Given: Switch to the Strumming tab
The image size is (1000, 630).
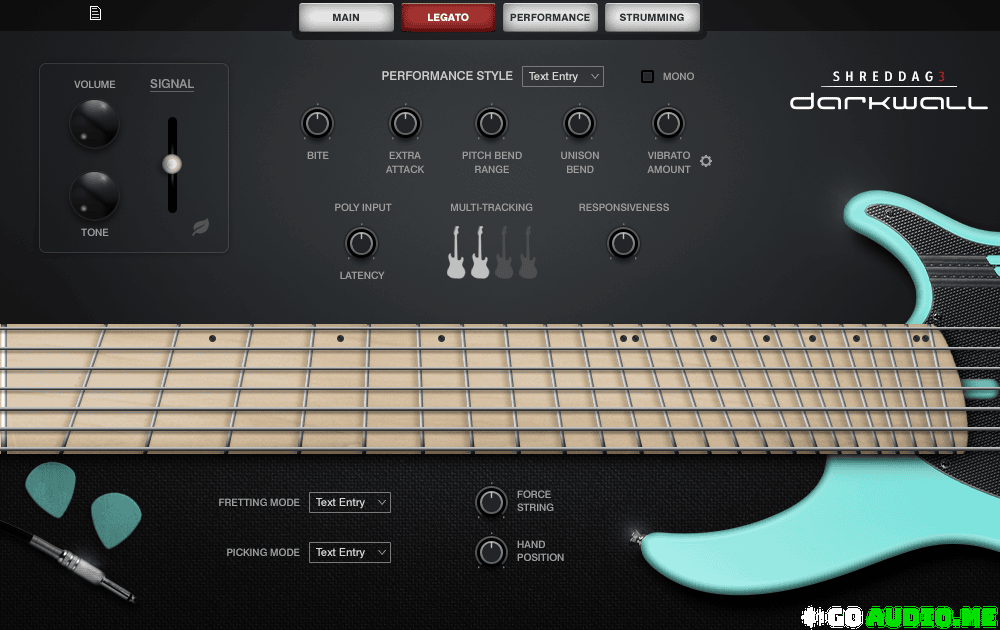Looking at the screenshot, I should click(652, 17).
